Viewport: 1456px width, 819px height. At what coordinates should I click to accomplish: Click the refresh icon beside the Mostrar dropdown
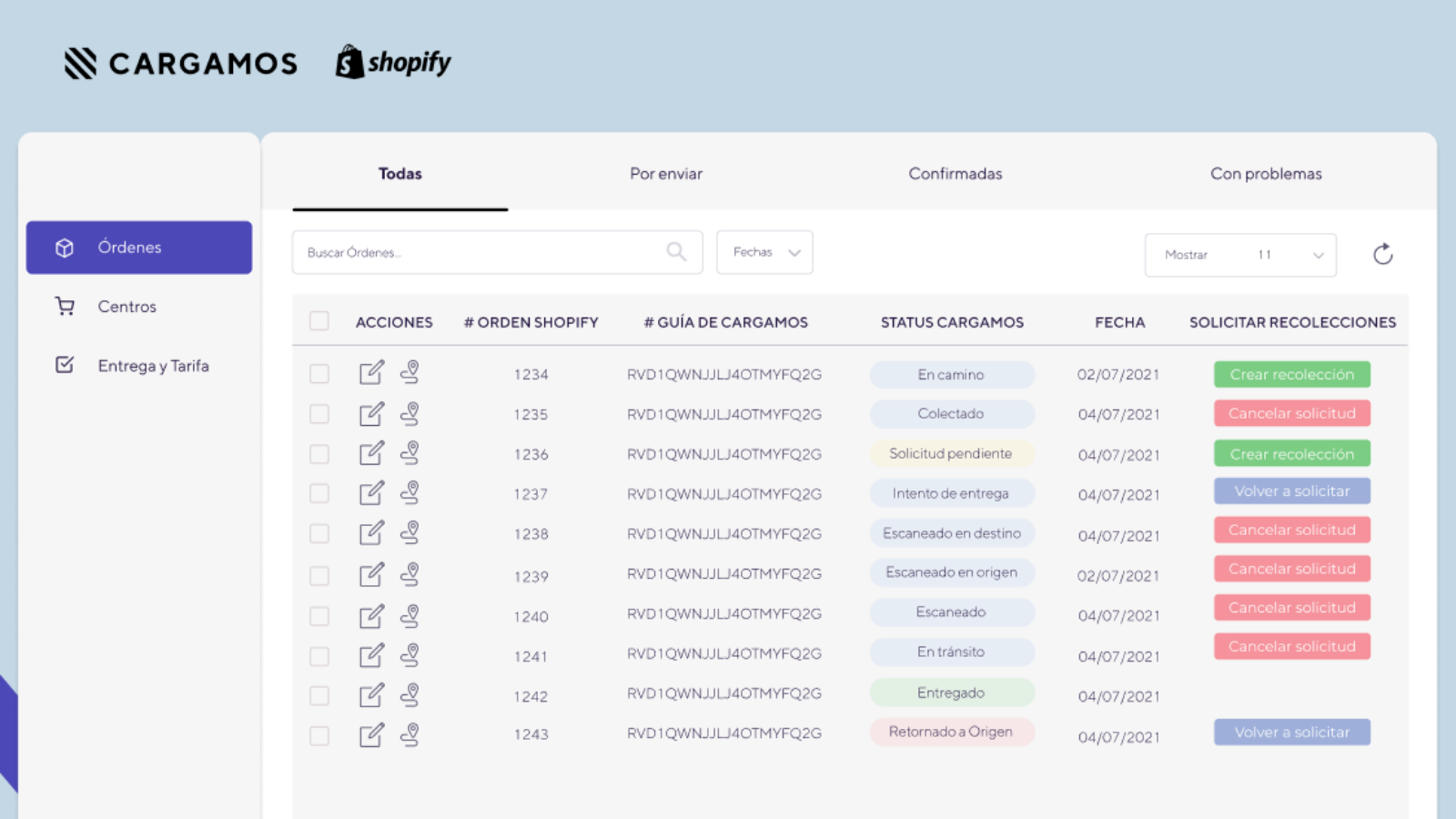1382,254
